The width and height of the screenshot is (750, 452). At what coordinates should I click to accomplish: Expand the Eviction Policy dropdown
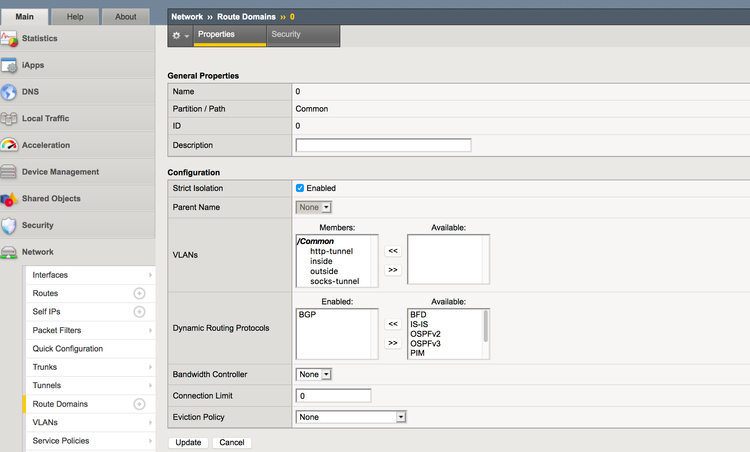click(x=350, y=417)
